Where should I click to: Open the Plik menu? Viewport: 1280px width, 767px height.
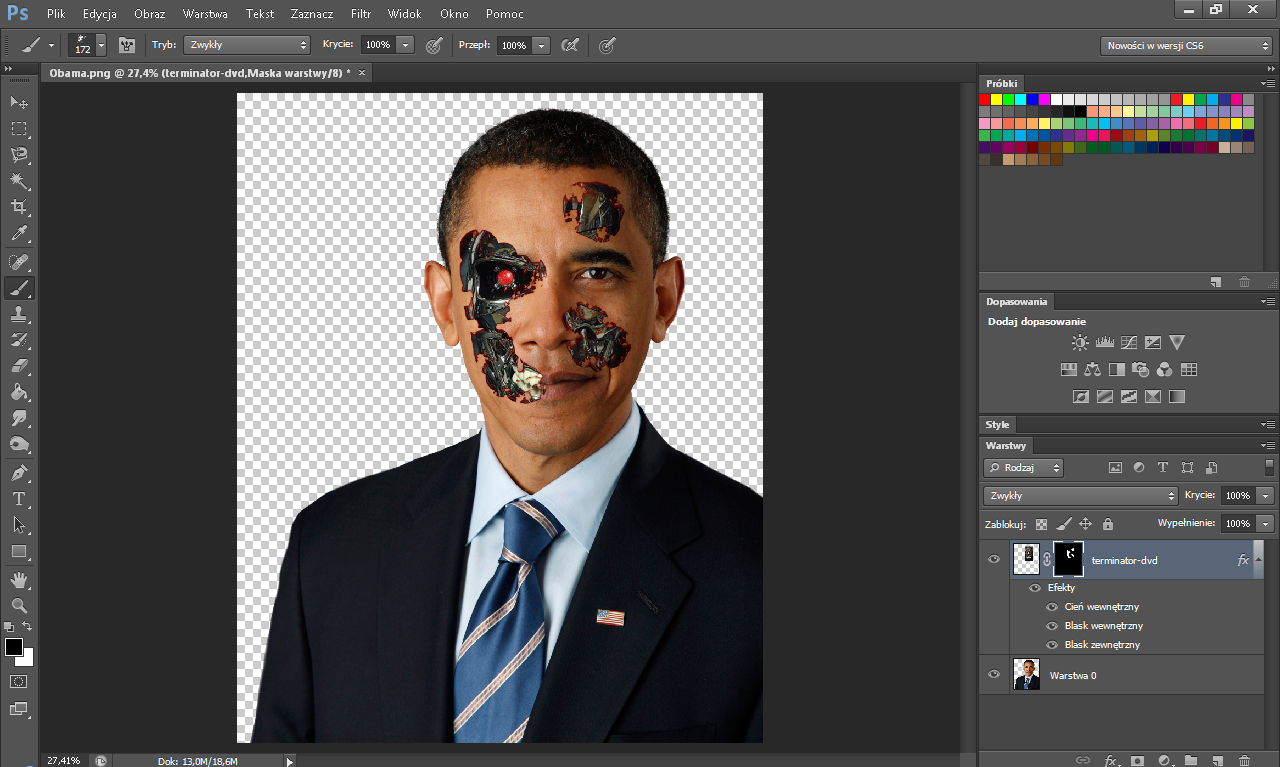click(x=56, y=14)
